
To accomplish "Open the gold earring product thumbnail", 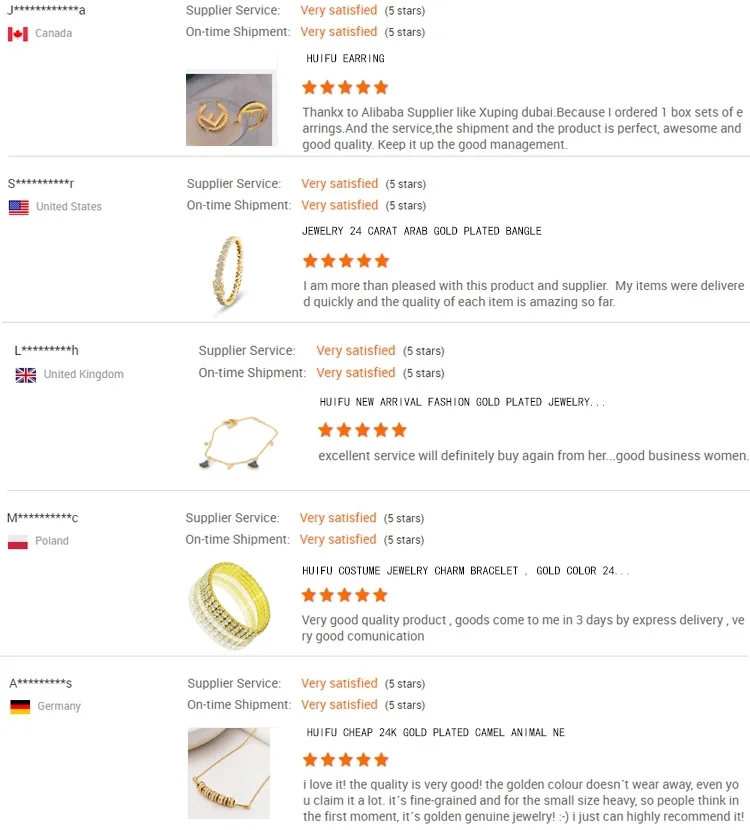I will click(x=229, y=110).
